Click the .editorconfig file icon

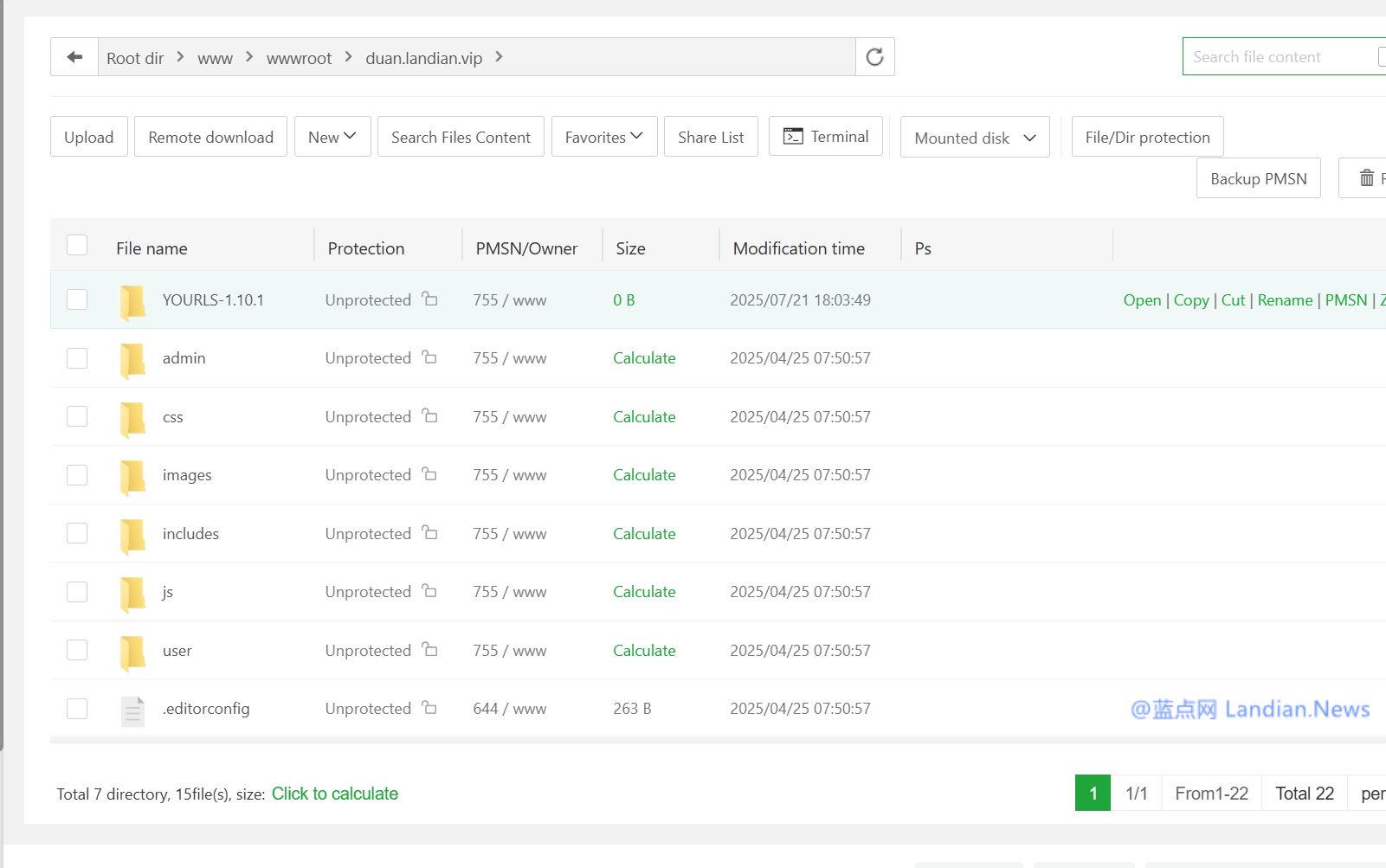point(132,710)
